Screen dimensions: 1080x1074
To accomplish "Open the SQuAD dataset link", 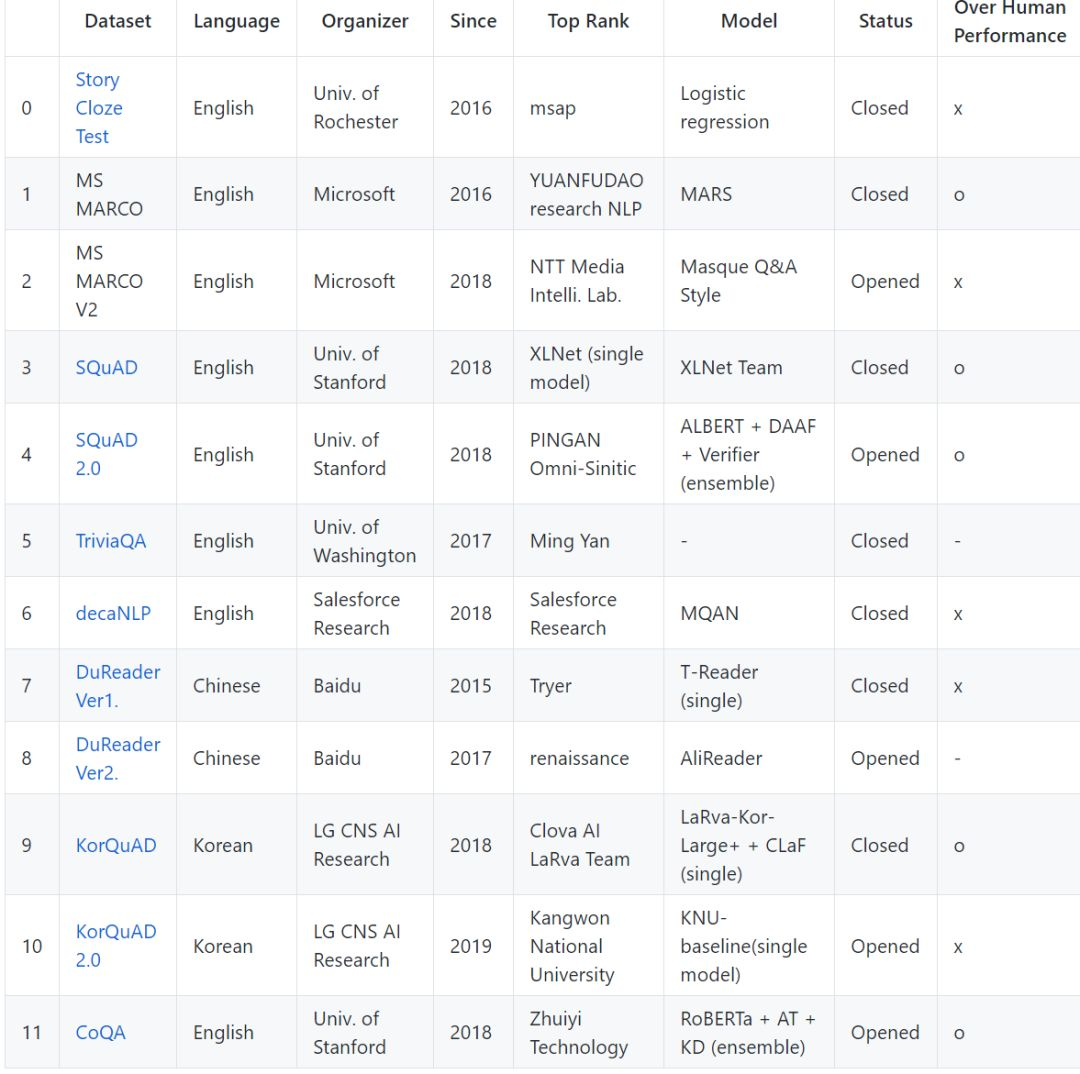I will point(106,367).
